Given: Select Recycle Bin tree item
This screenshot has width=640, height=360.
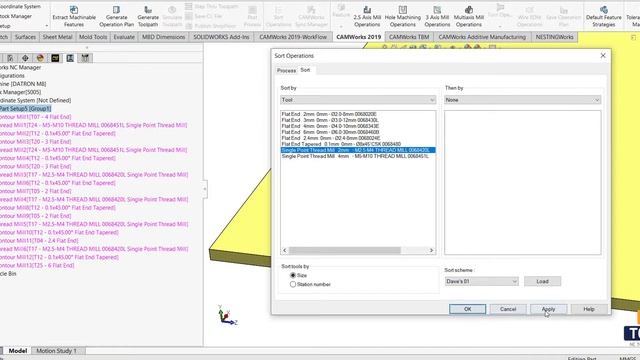Looking at the screenshot, I should click(8, 273).
